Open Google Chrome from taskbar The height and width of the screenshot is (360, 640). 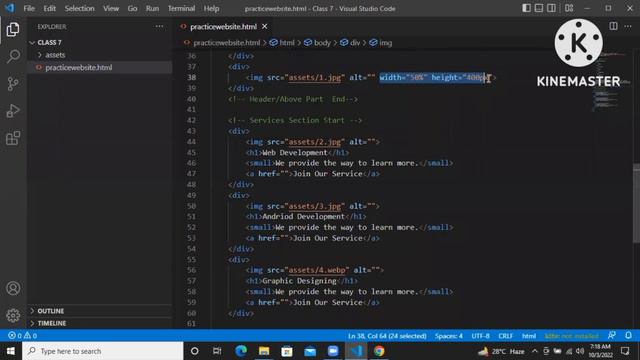pos(379,351)
